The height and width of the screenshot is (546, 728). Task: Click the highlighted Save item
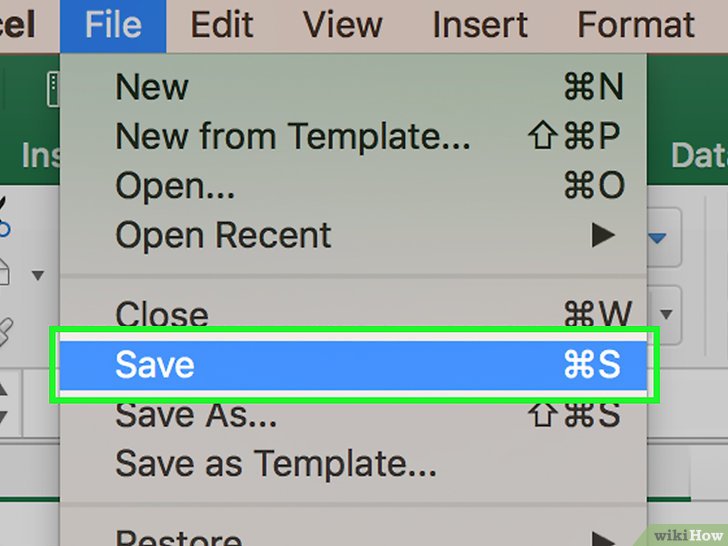pyautogui.click(x=353, y=365)
